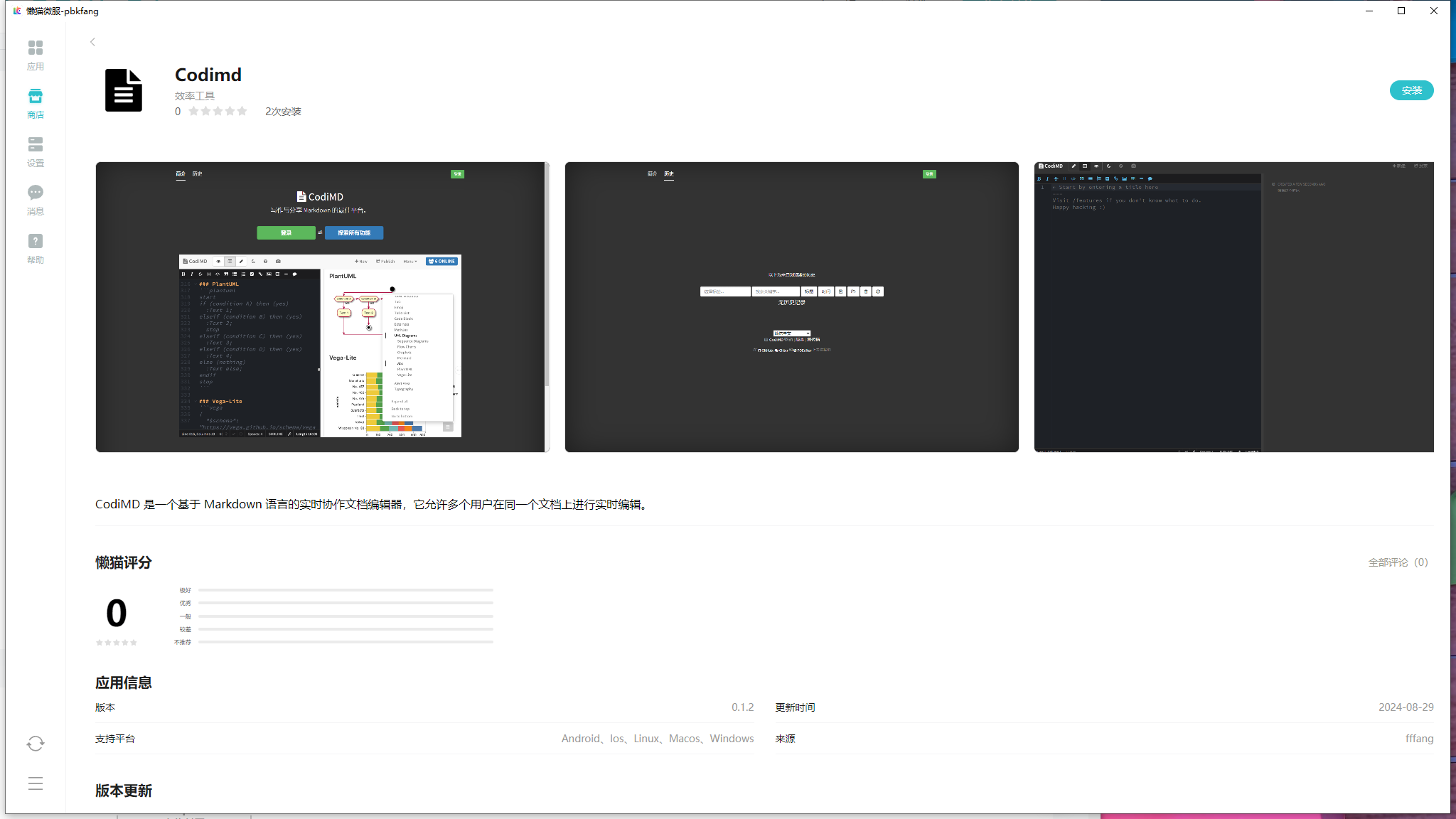Open the hamburger menu at sidebar bottom
This screenshot has height=819, width=1456.
(x=36, y=783)
